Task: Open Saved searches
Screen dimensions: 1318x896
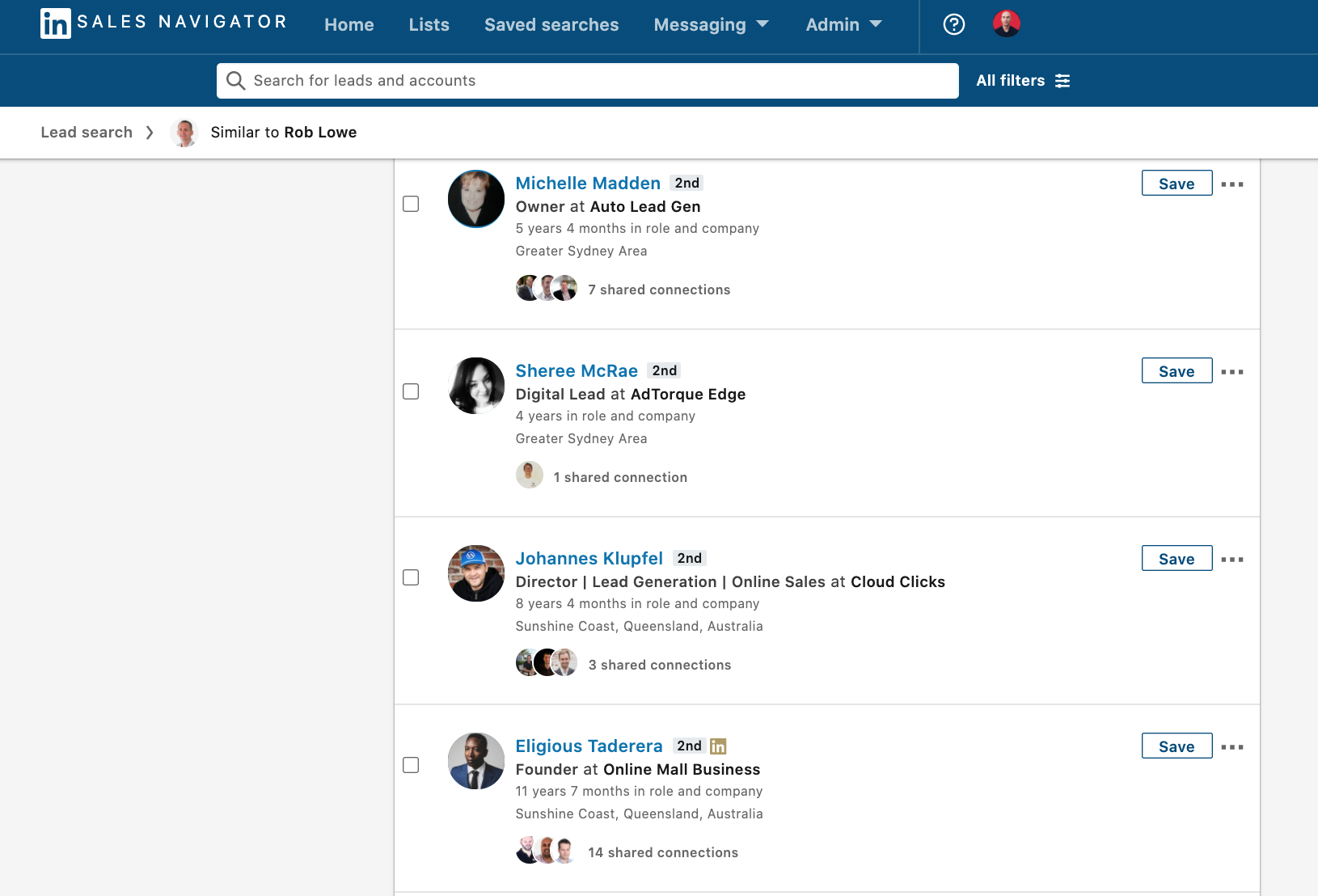Action: (x=551, y=25)
